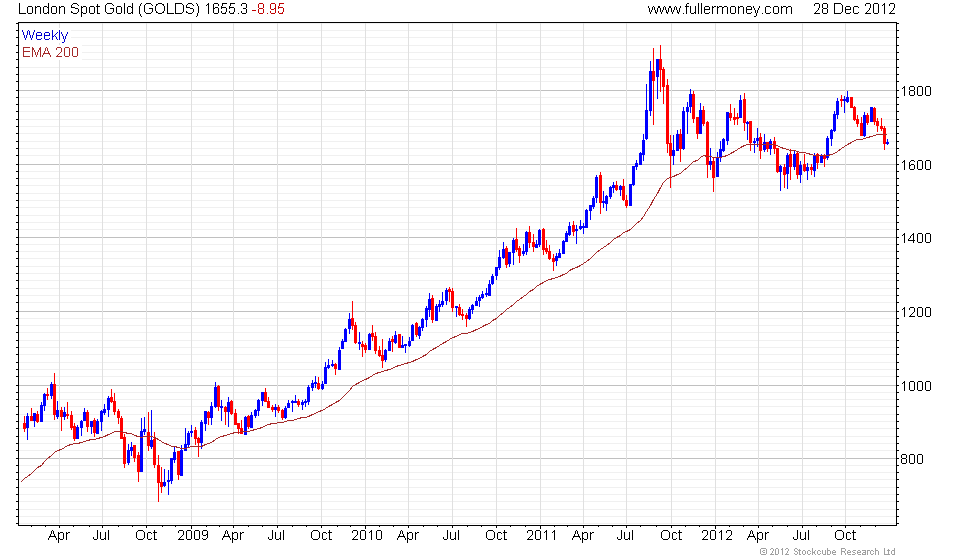Click the 1600 price axis label
Image resolution: width=980 pixels, height=560 pixels.
click(916, 165)
